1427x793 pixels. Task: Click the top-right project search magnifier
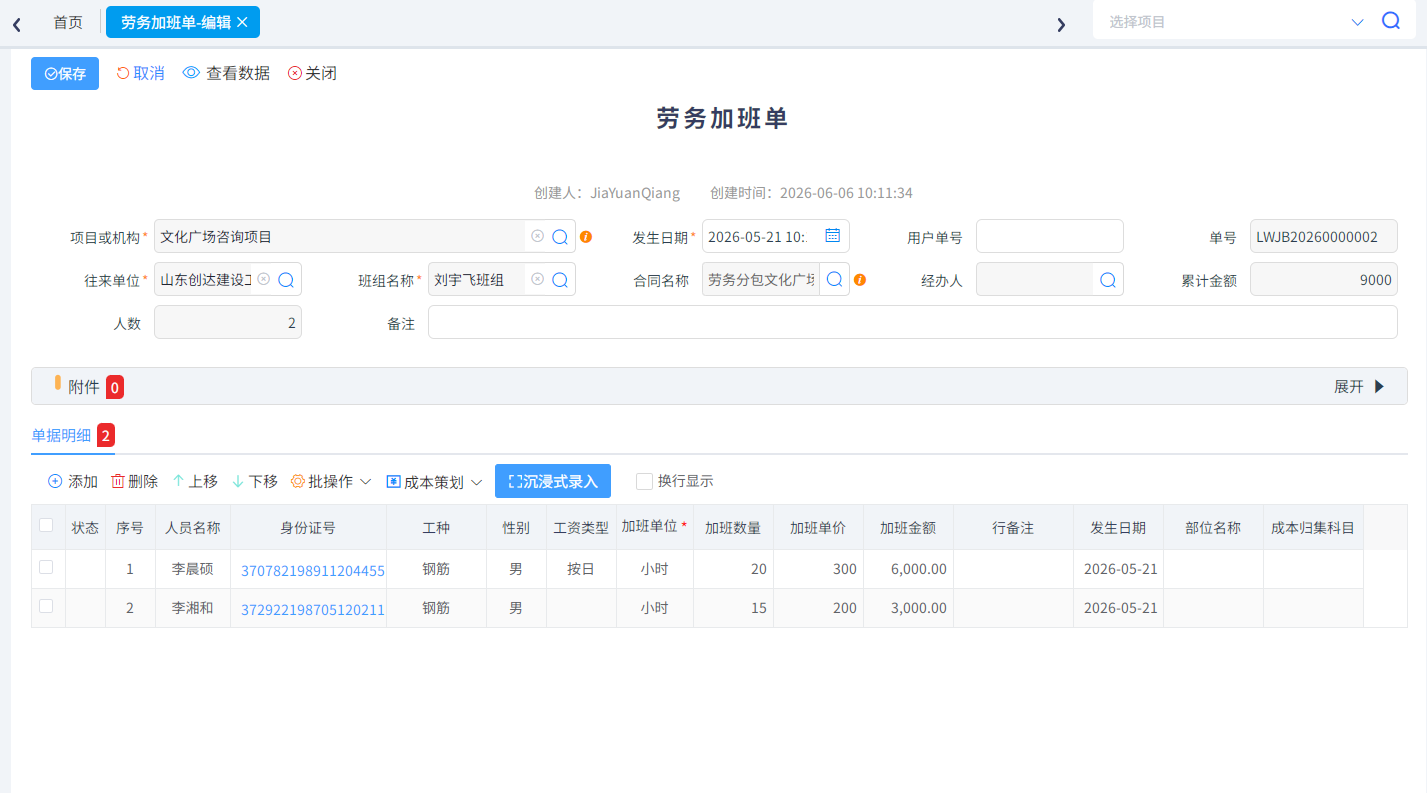1391,21
